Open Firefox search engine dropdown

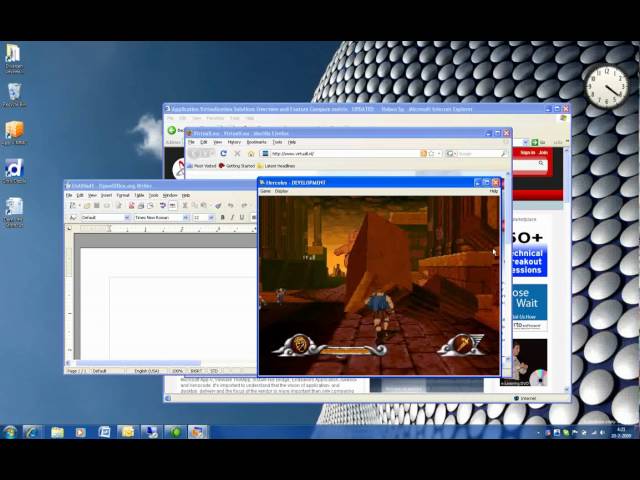pos(451,153)
